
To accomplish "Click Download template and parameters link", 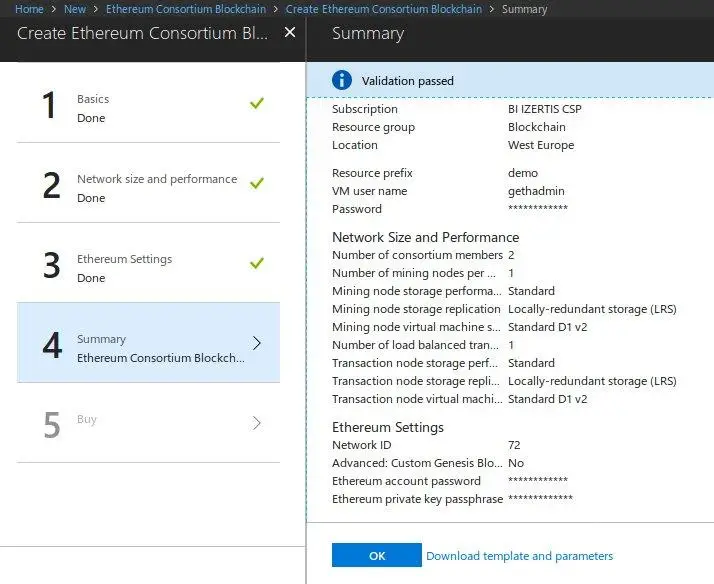I will point(519,556).
